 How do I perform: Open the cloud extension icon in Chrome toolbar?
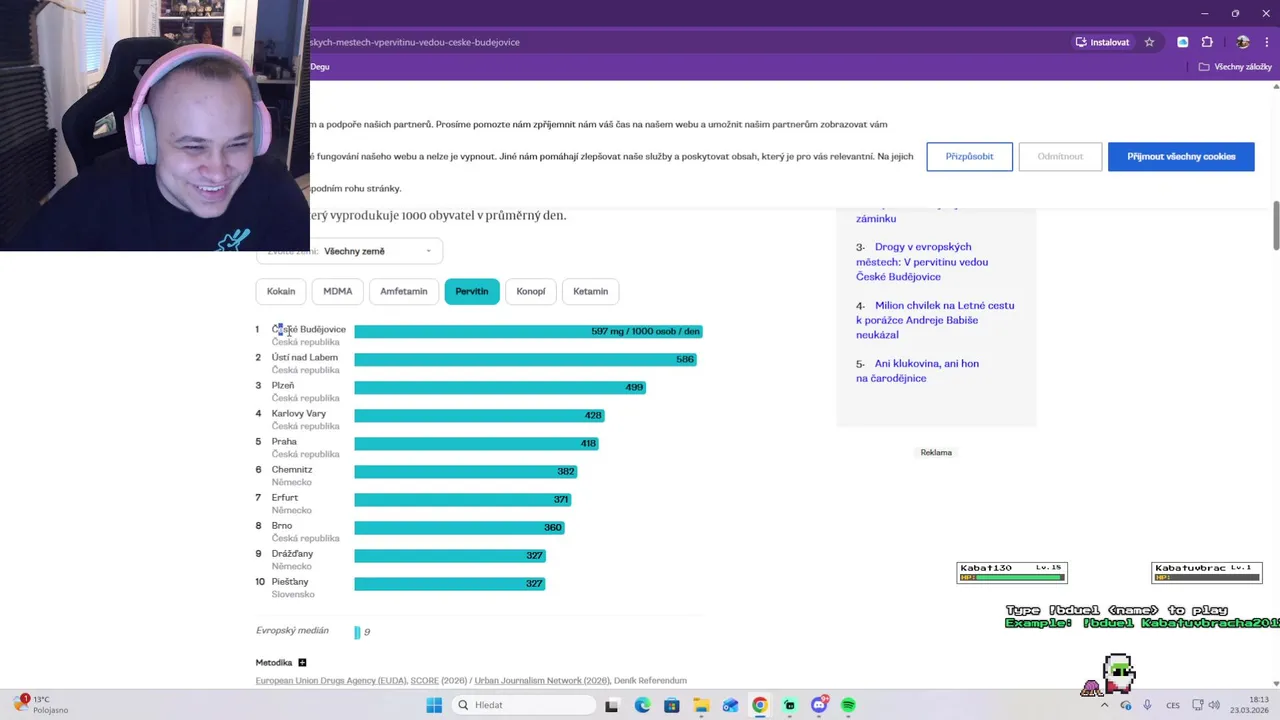coord(1183,42)
